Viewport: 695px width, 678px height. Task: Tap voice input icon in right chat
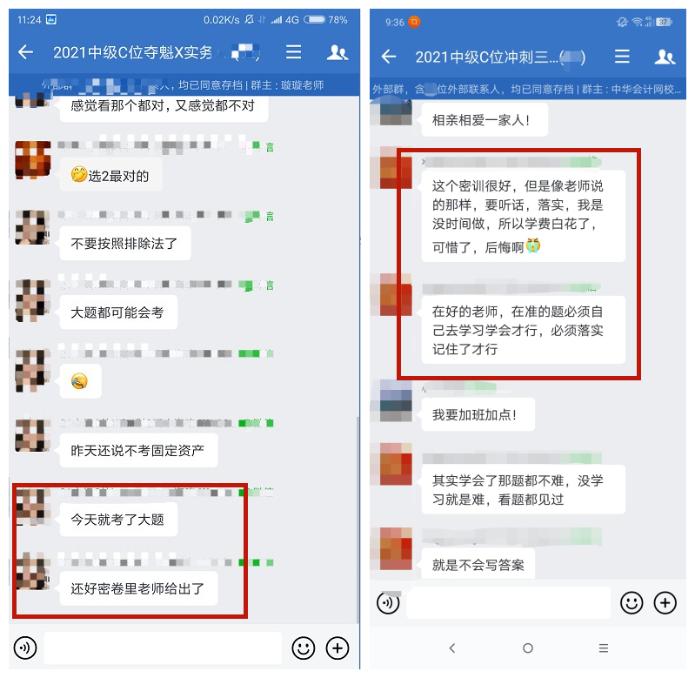click(x=388, y=603)
